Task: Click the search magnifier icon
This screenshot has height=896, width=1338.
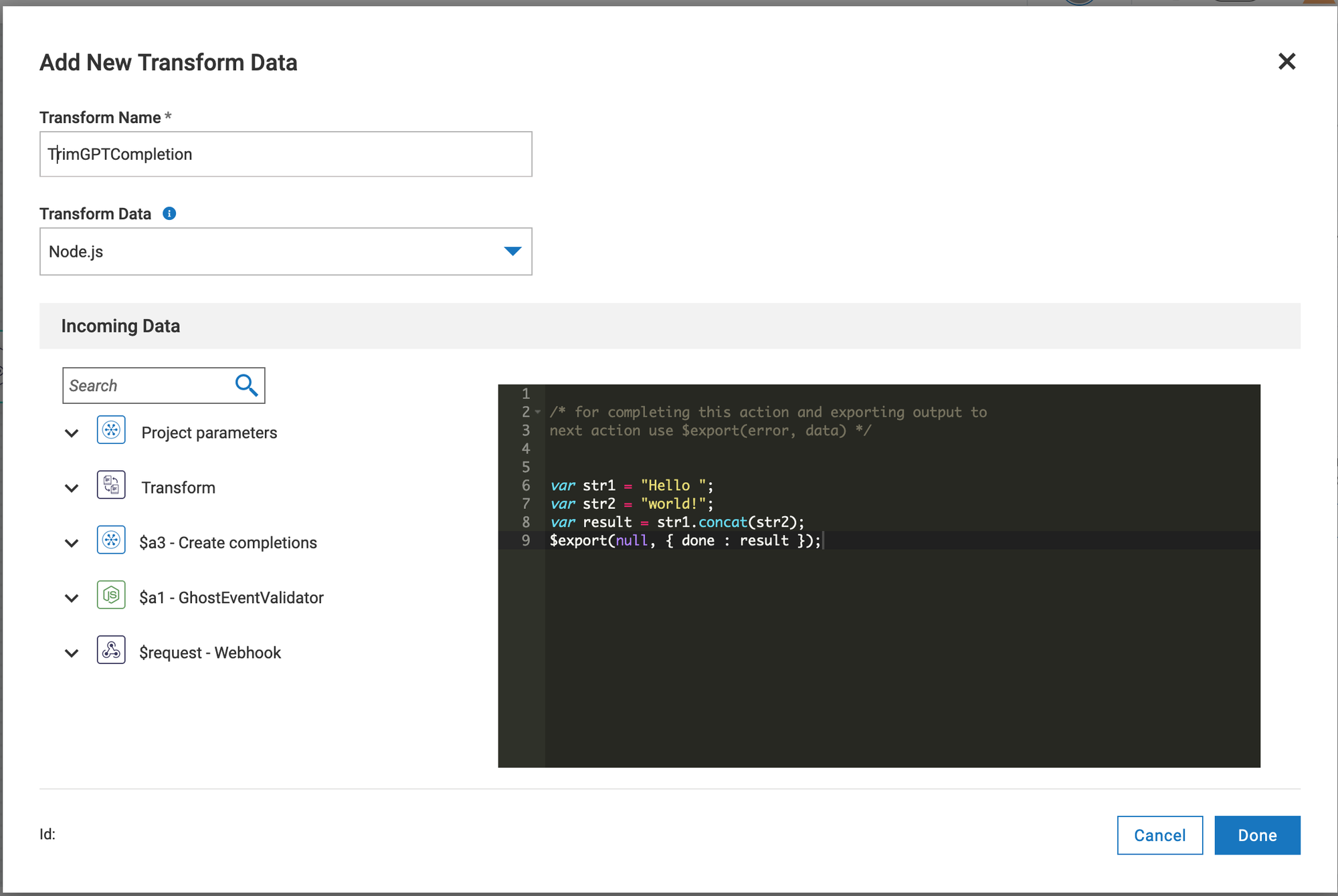Action: 246,385
